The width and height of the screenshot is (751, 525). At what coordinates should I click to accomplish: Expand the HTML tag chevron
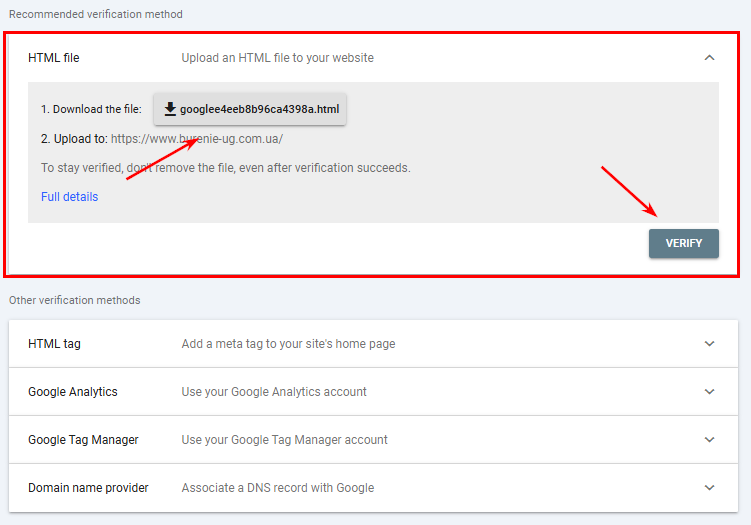click(x=709, y=343)
